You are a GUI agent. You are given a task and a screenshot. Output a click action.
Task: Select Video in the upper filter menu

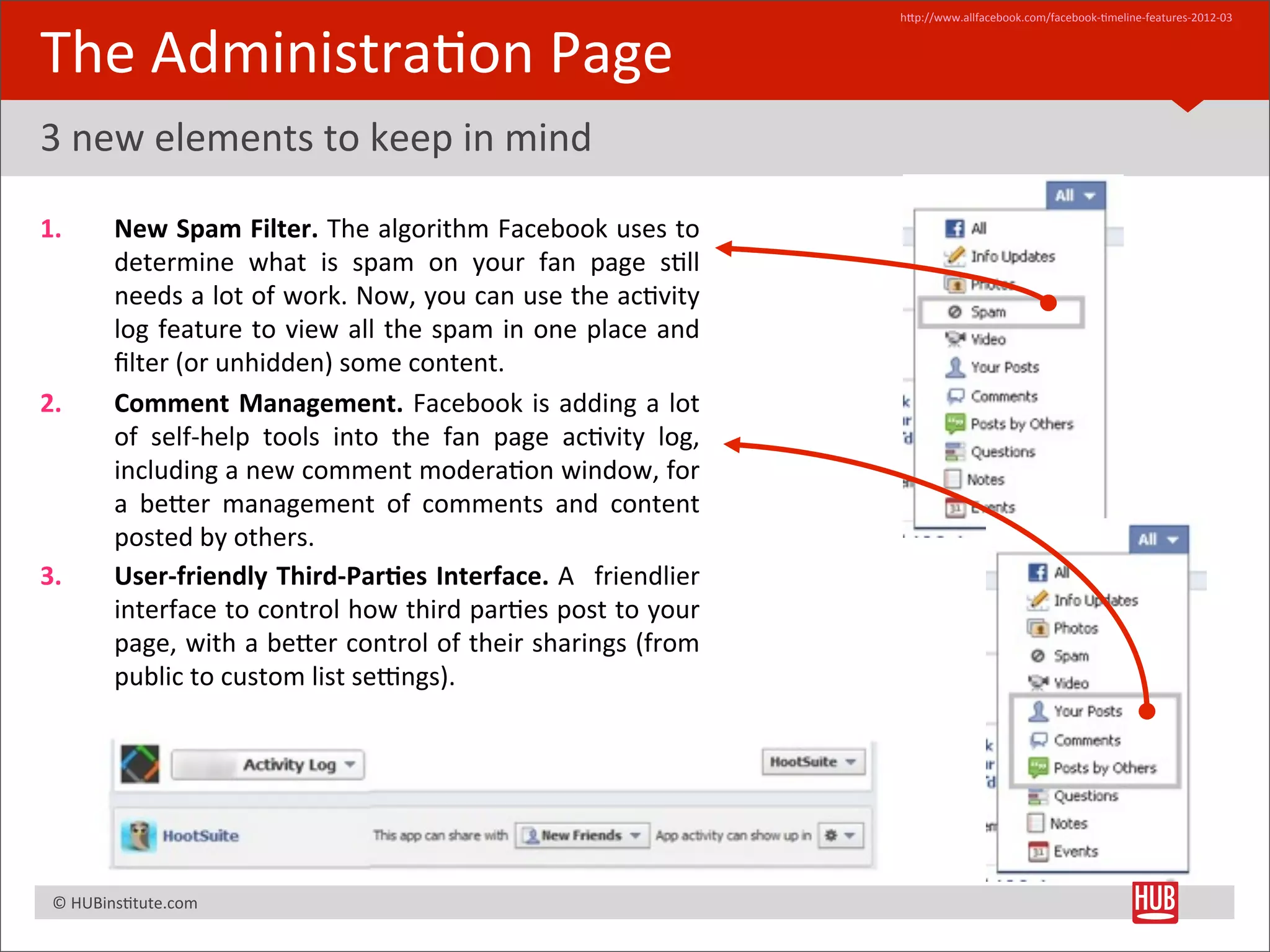tap(988, 340)
